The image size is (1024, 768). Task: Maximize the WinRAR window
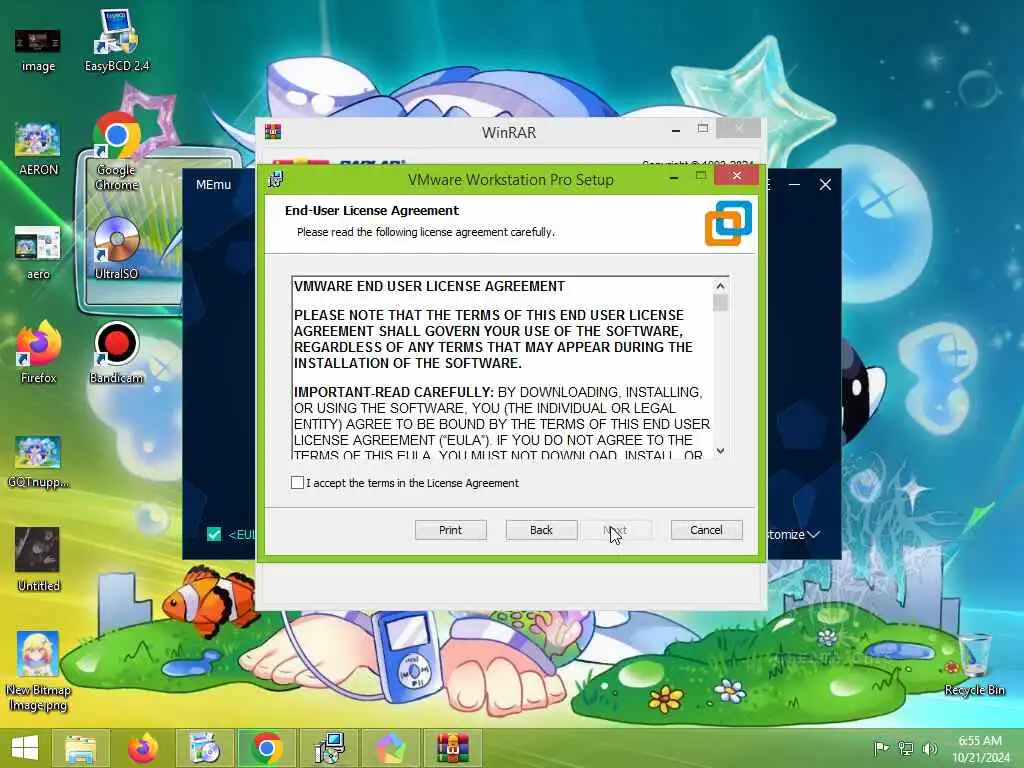pyautogui.click(x=703, y=129)
